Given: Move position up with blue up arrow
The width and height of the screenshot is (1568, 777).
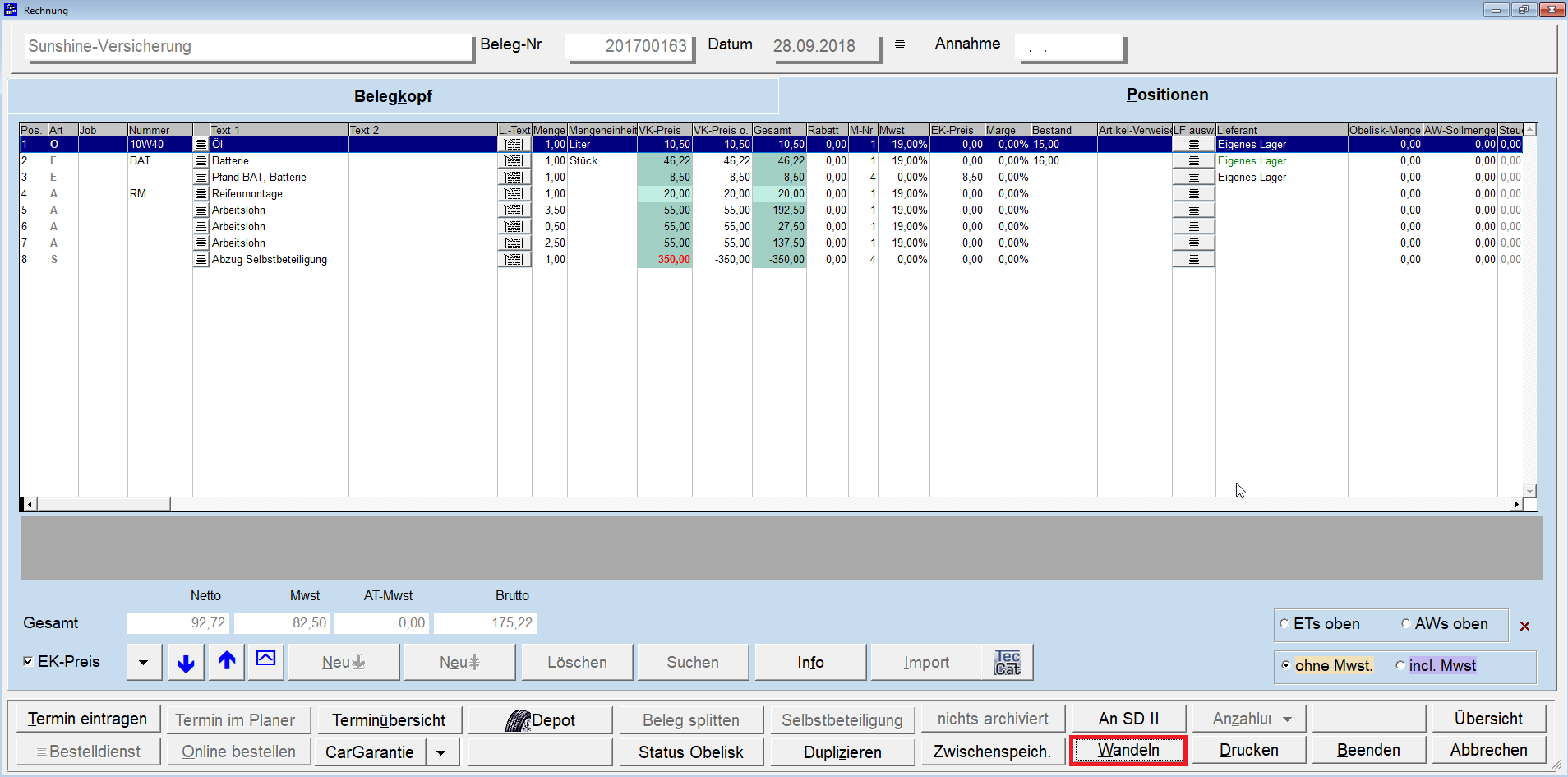Looking at the screenshot, I should coord(227,663).
